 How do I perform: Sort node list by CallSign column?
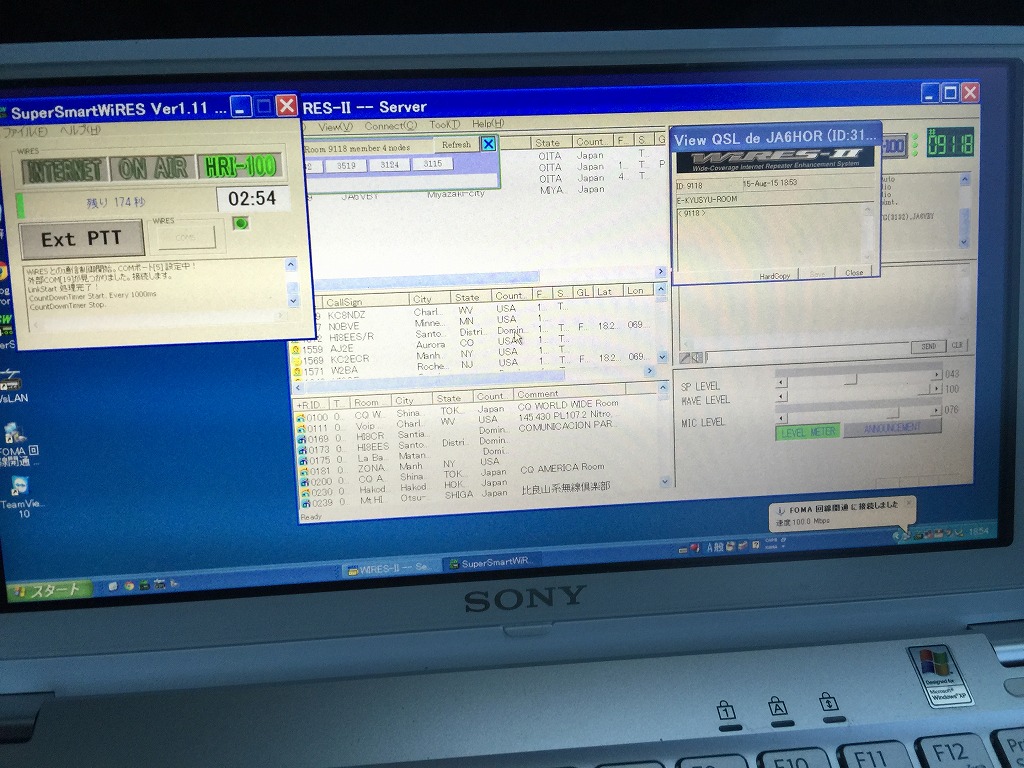pos(364,302)
